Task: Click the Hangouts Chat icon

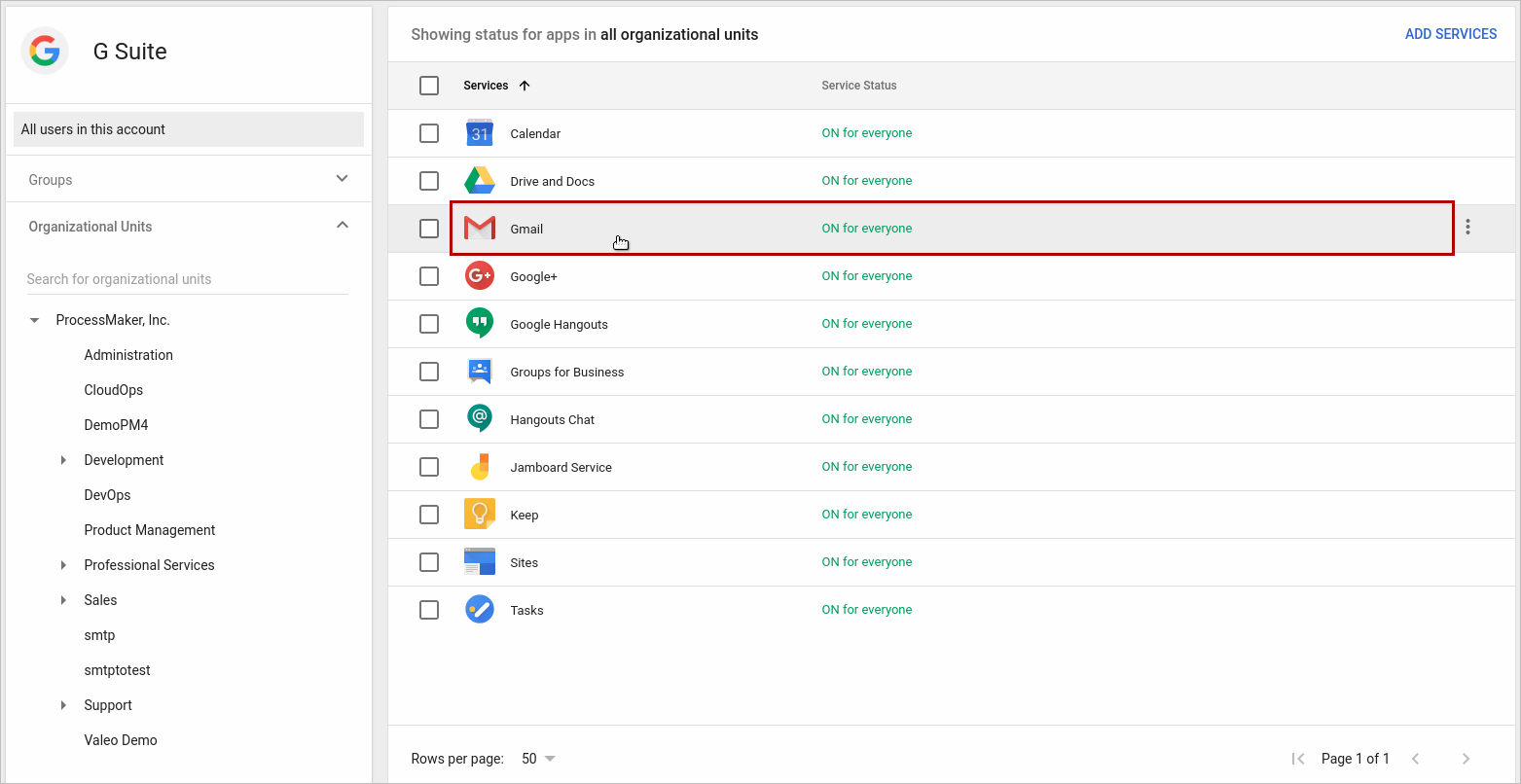Action: [480, 419]
